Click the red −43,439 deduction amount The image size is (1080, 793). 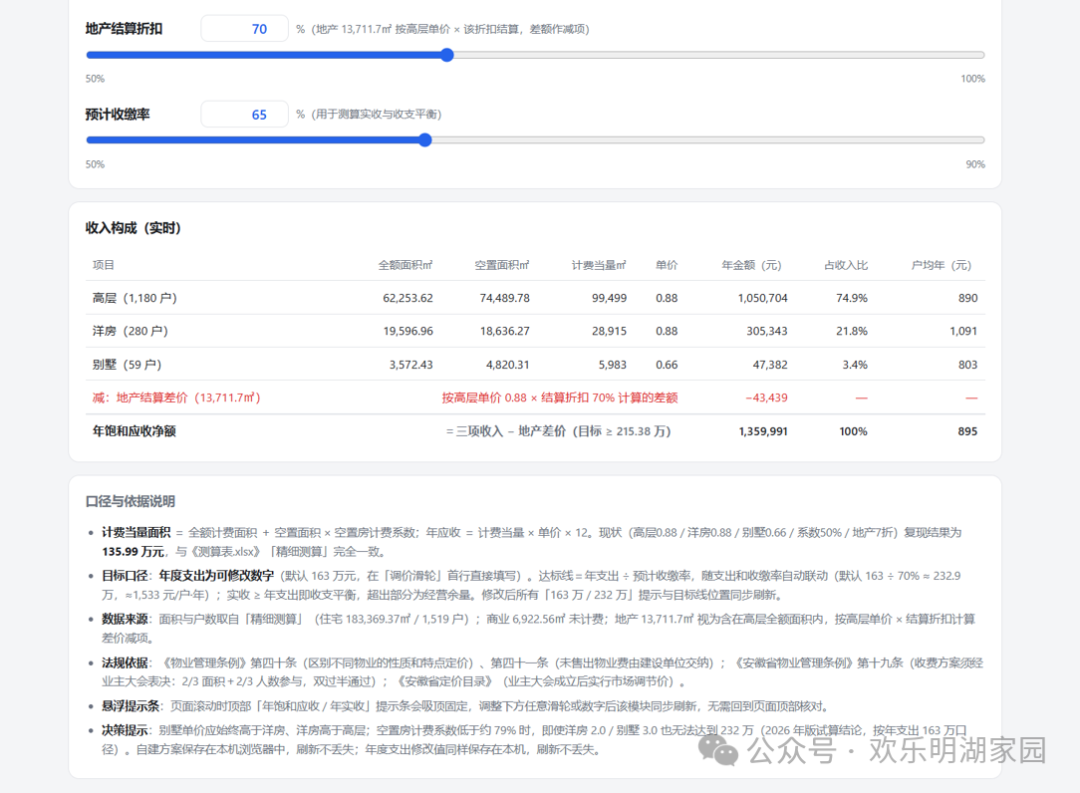[767, 398]
